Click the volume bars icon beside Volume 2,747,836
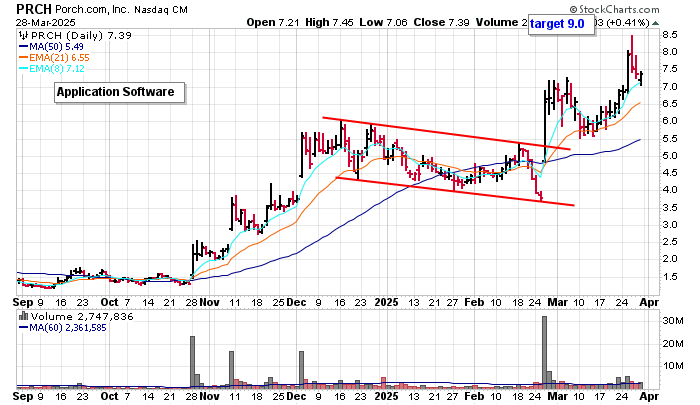This screenshot has width=700, height=405. 23,317
